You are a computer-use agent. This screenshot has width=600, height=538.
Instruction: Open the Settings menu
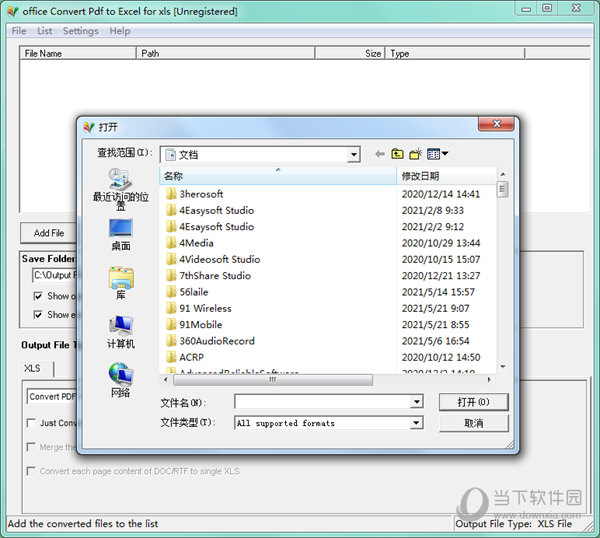[x=80, y=31]
